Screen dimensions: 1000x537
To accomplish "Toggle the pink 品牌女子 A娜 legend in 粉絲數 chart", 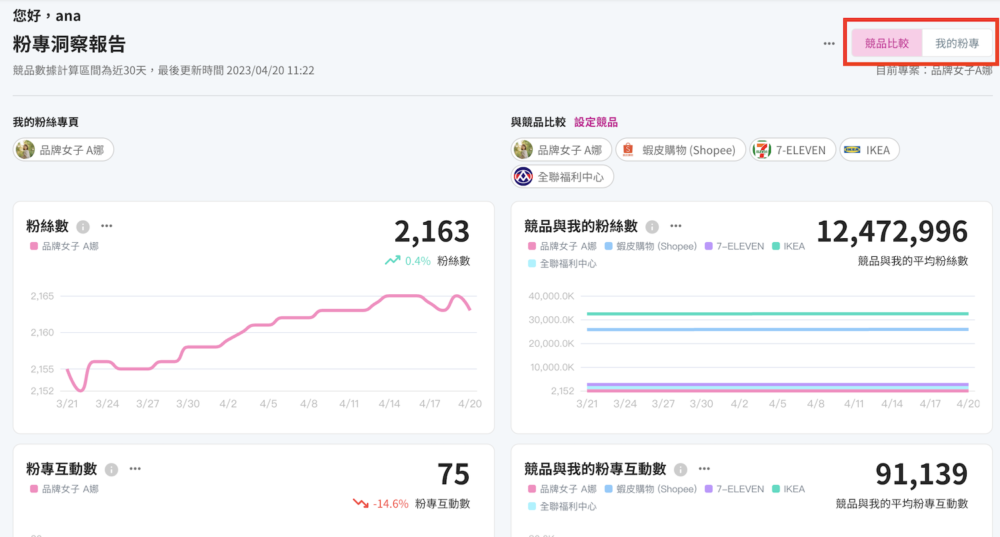I will pyautogui.click(x=64, y=246).
